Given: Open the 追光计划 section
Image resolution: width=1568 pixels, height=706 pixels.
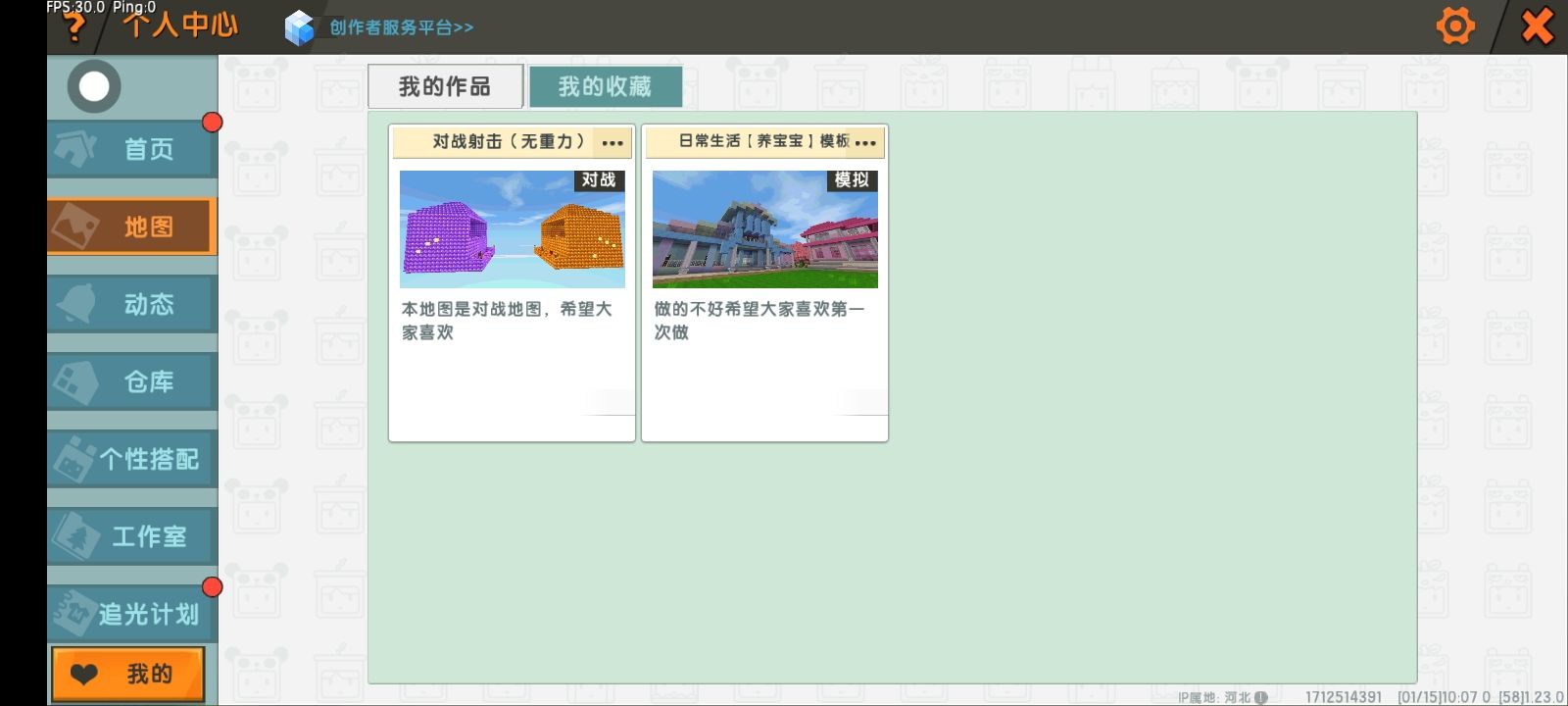Looking at the screenshot, I should point(131,614).
